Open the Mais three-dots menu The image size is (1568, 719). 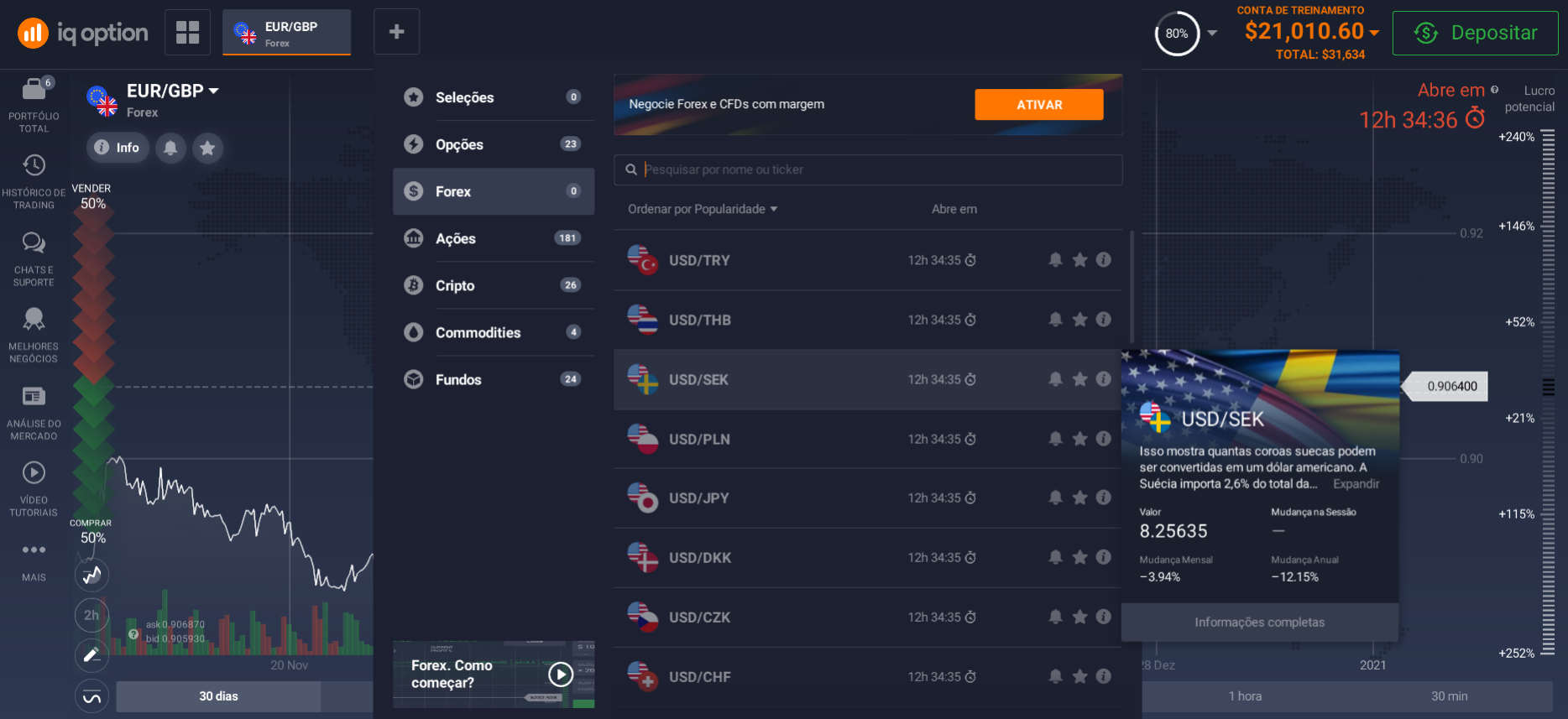point(34,560)
